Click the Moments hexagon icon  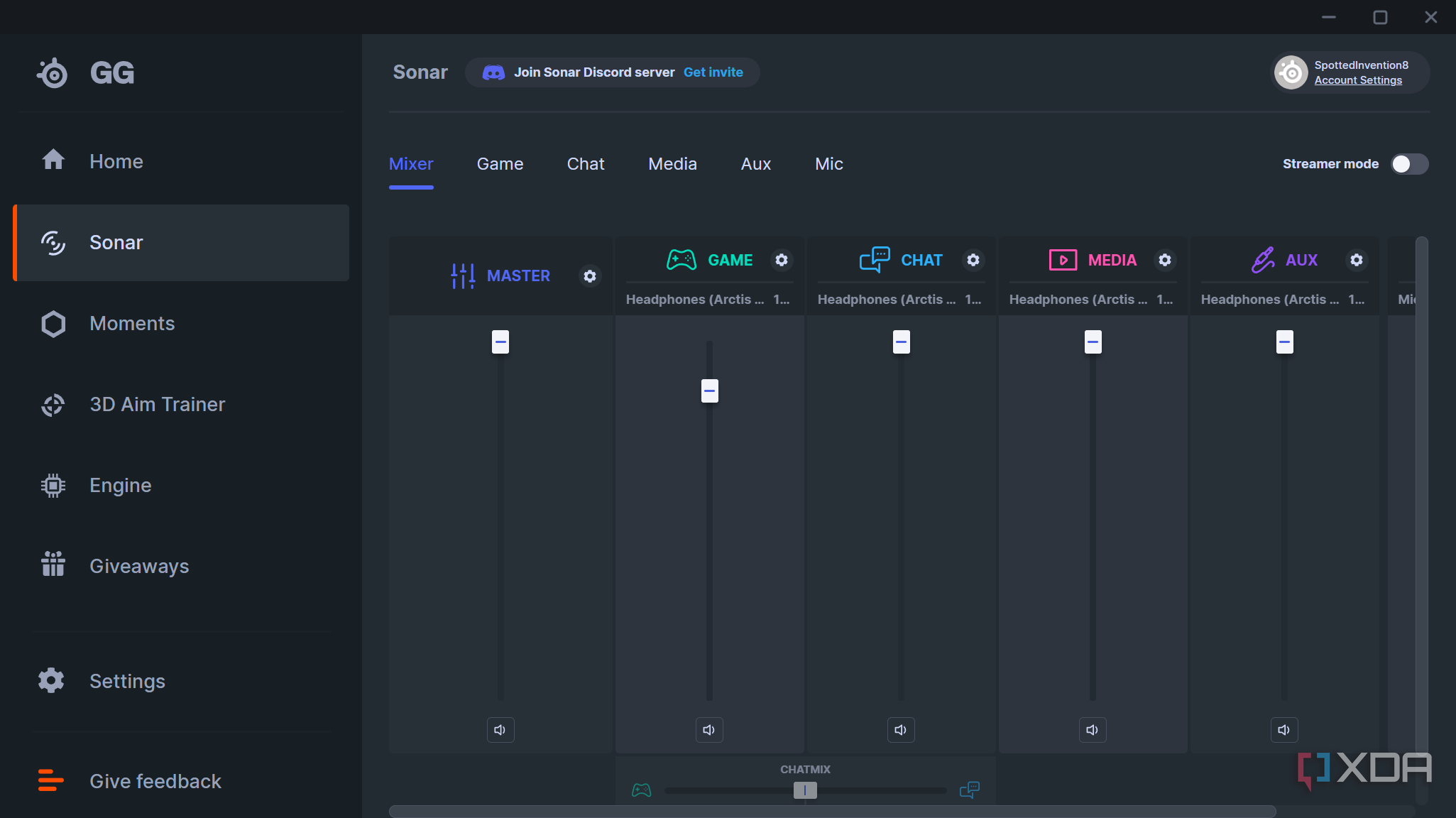tap(53, 324)
